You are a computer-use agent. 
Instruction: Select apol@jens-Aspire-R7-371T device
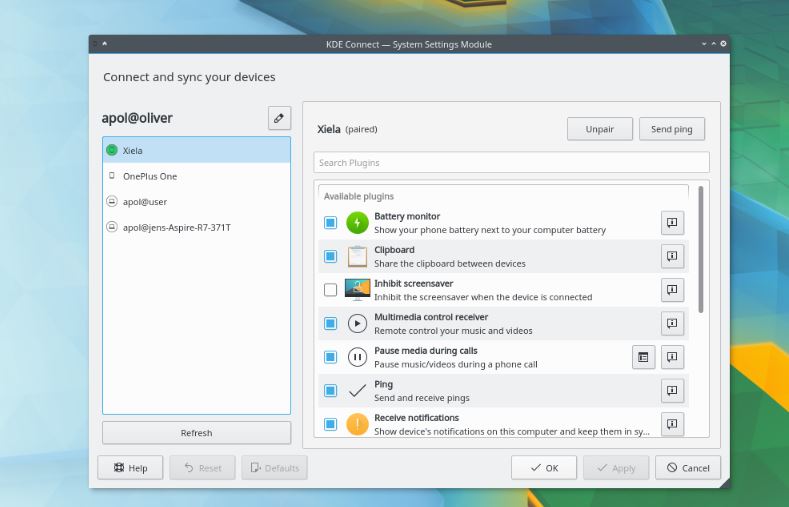pos(196,227)
